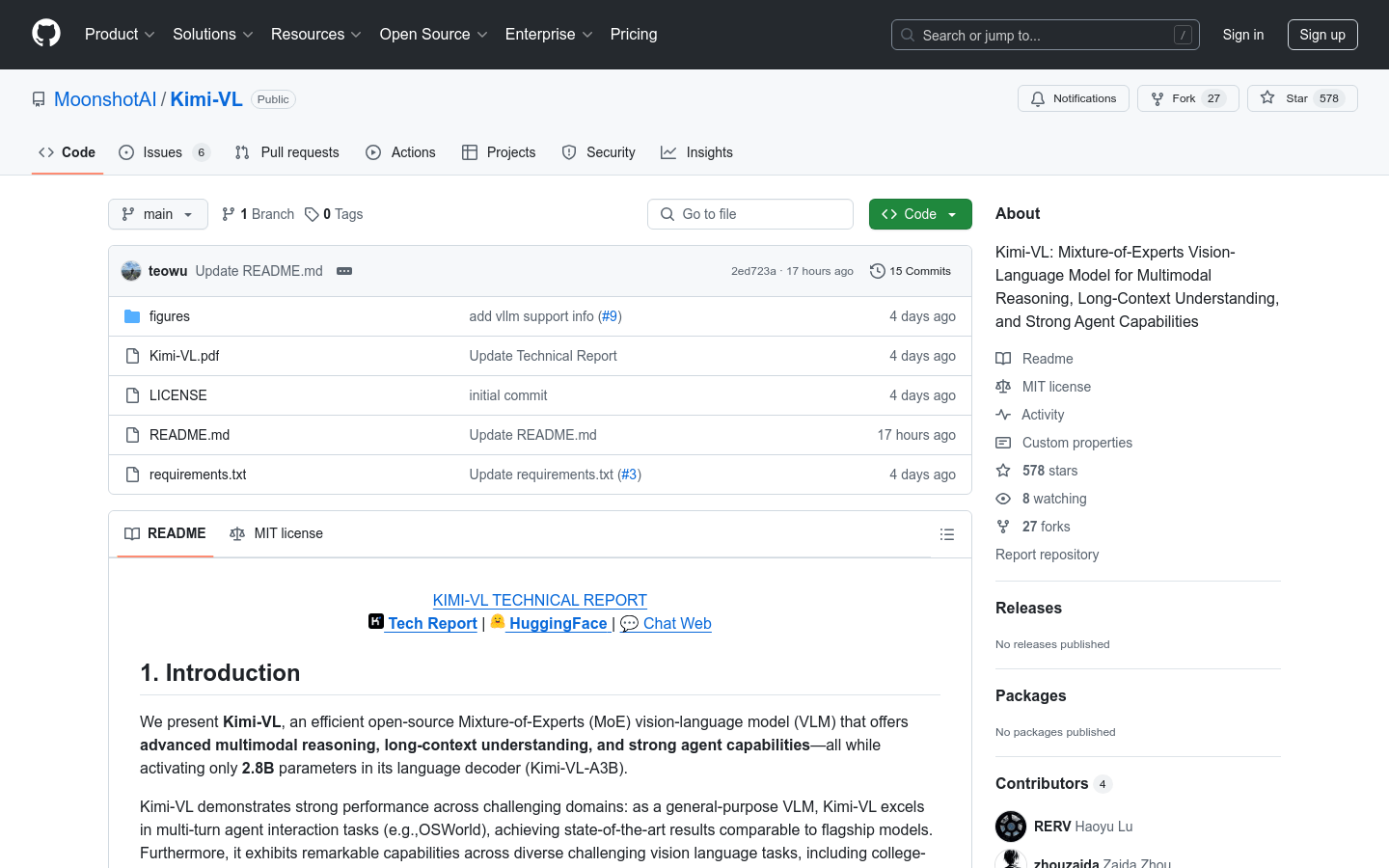This screenshot has height=868, width=1389.
Task: Expand the Product menu
Action: [120, 34]
